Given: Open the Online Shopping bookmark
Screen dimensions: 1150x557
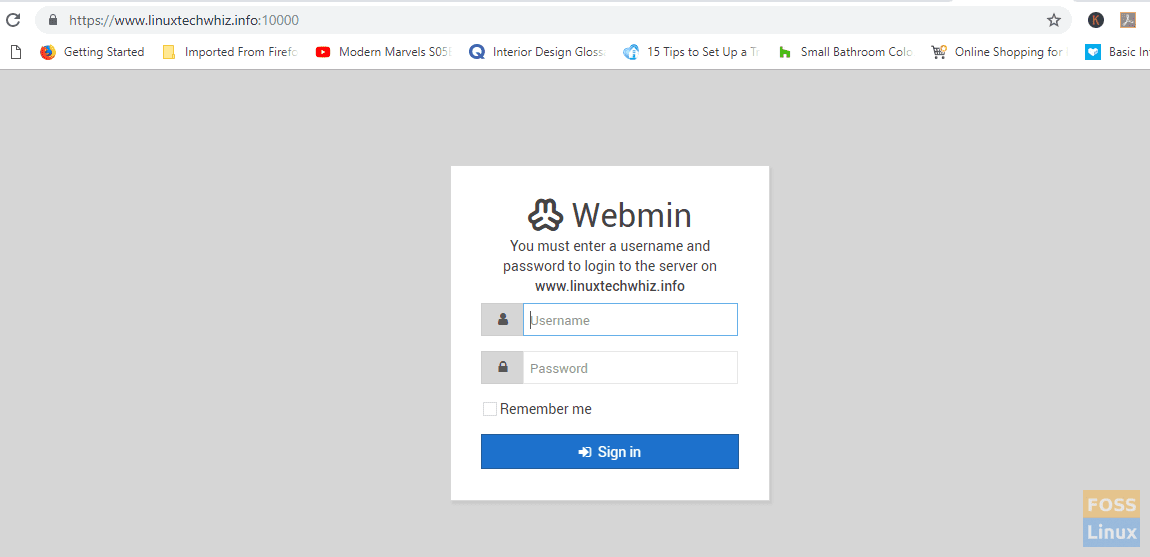Looking at the screenshot, I should [999, 52].
